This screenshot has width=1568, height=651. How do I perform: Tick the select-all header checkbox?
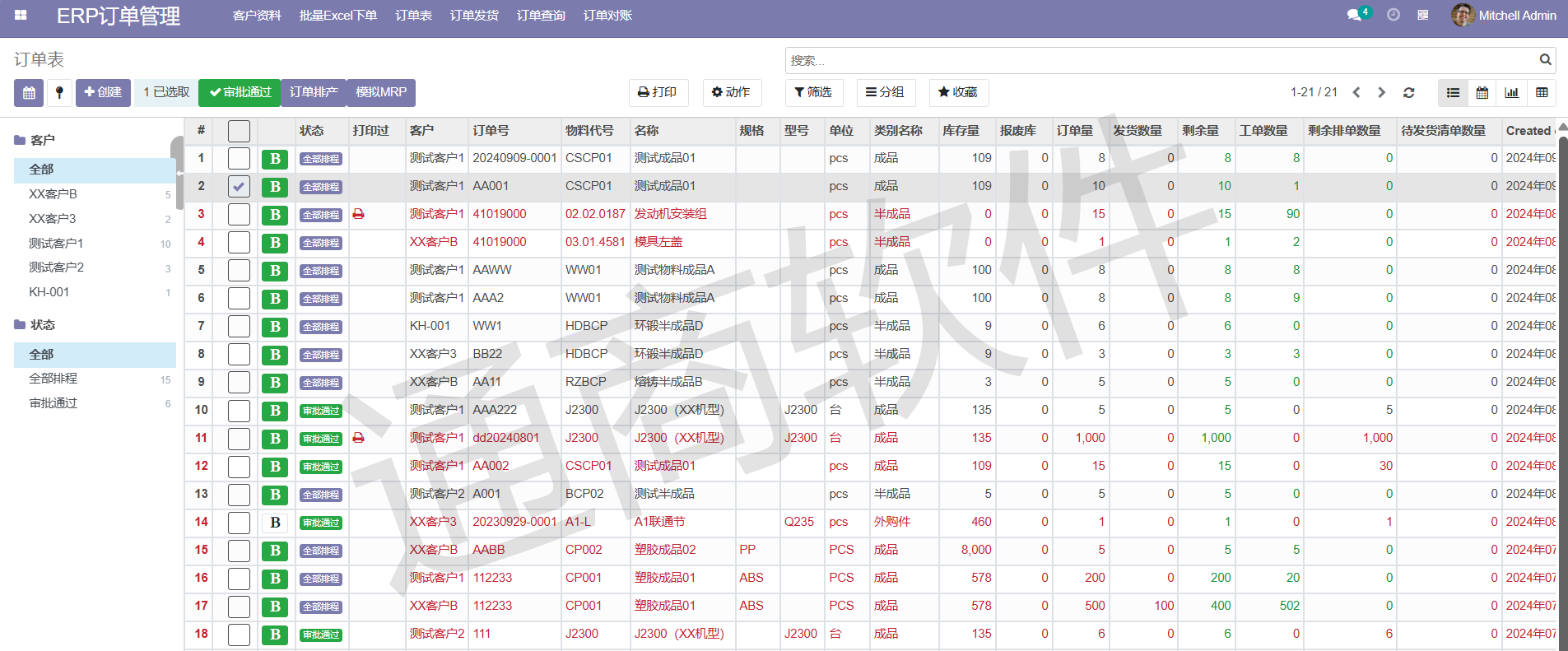(239, 131)
